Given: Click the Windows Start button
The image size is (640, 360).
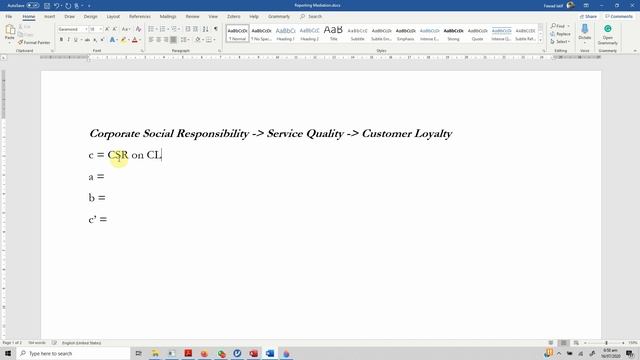Looking at the screenshot, I should (x=8, y=353).
